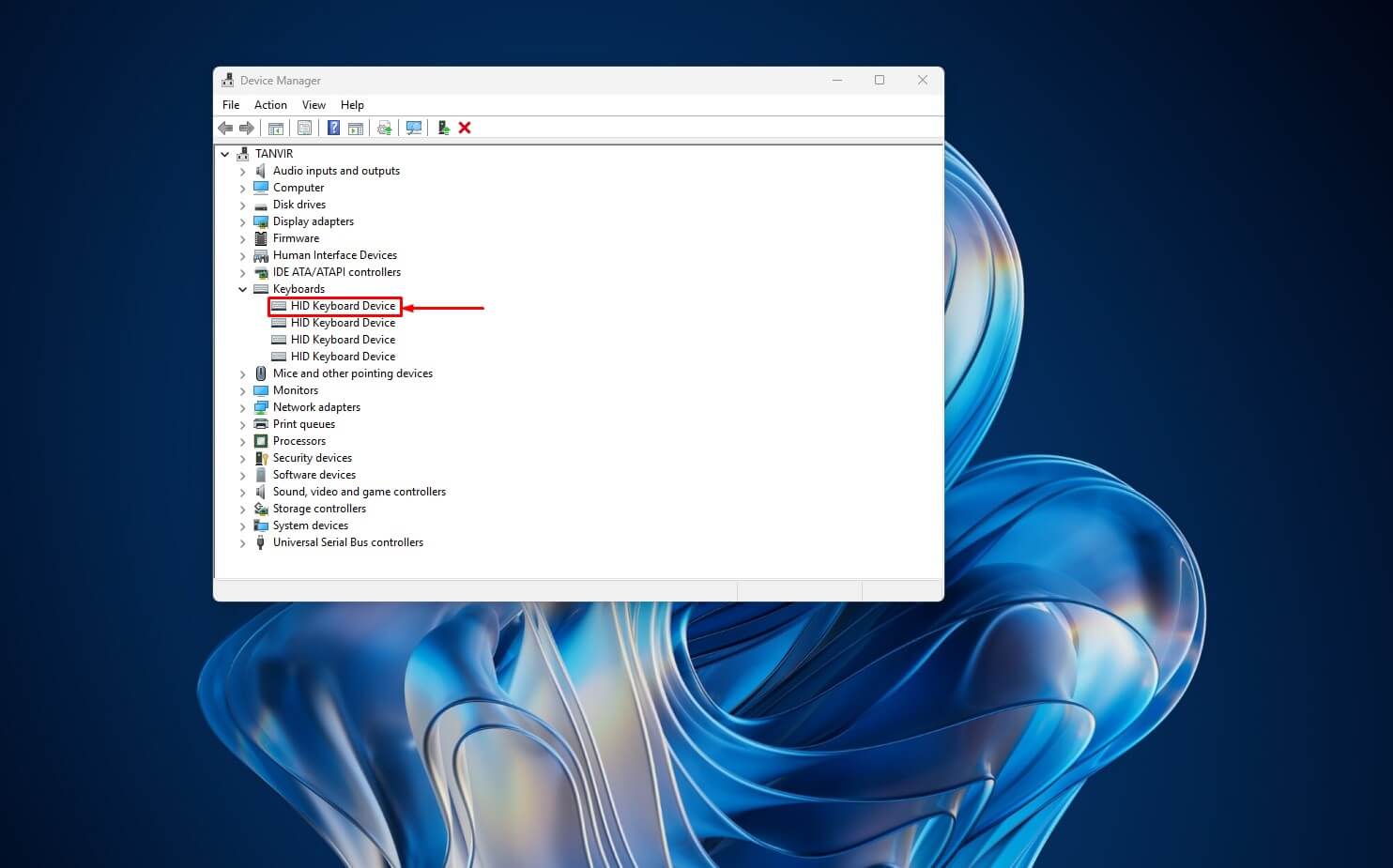1393x868 pixels.
Task: Click the printer icon beside Print queues
Action: 261,424
